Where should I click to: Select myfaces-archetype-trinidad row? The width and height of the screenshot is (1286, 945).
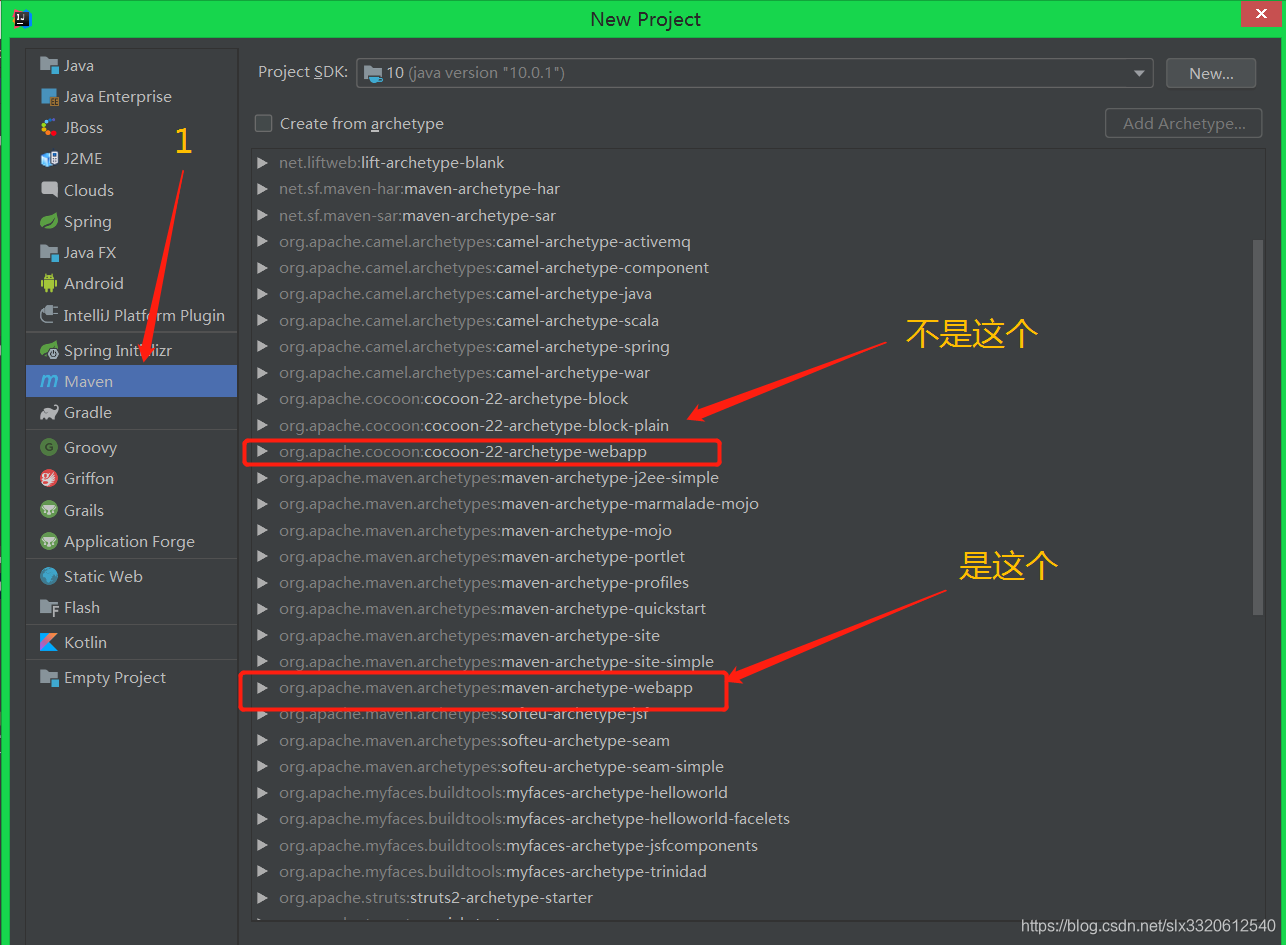coord(757,871)
